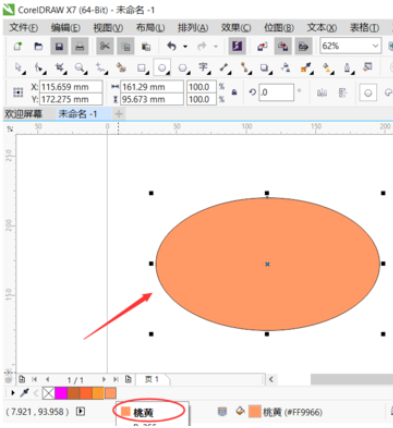Click the horizontal scale 100.0 field
The width and height of the screenshot is (393, 428).
click(202, 87)
